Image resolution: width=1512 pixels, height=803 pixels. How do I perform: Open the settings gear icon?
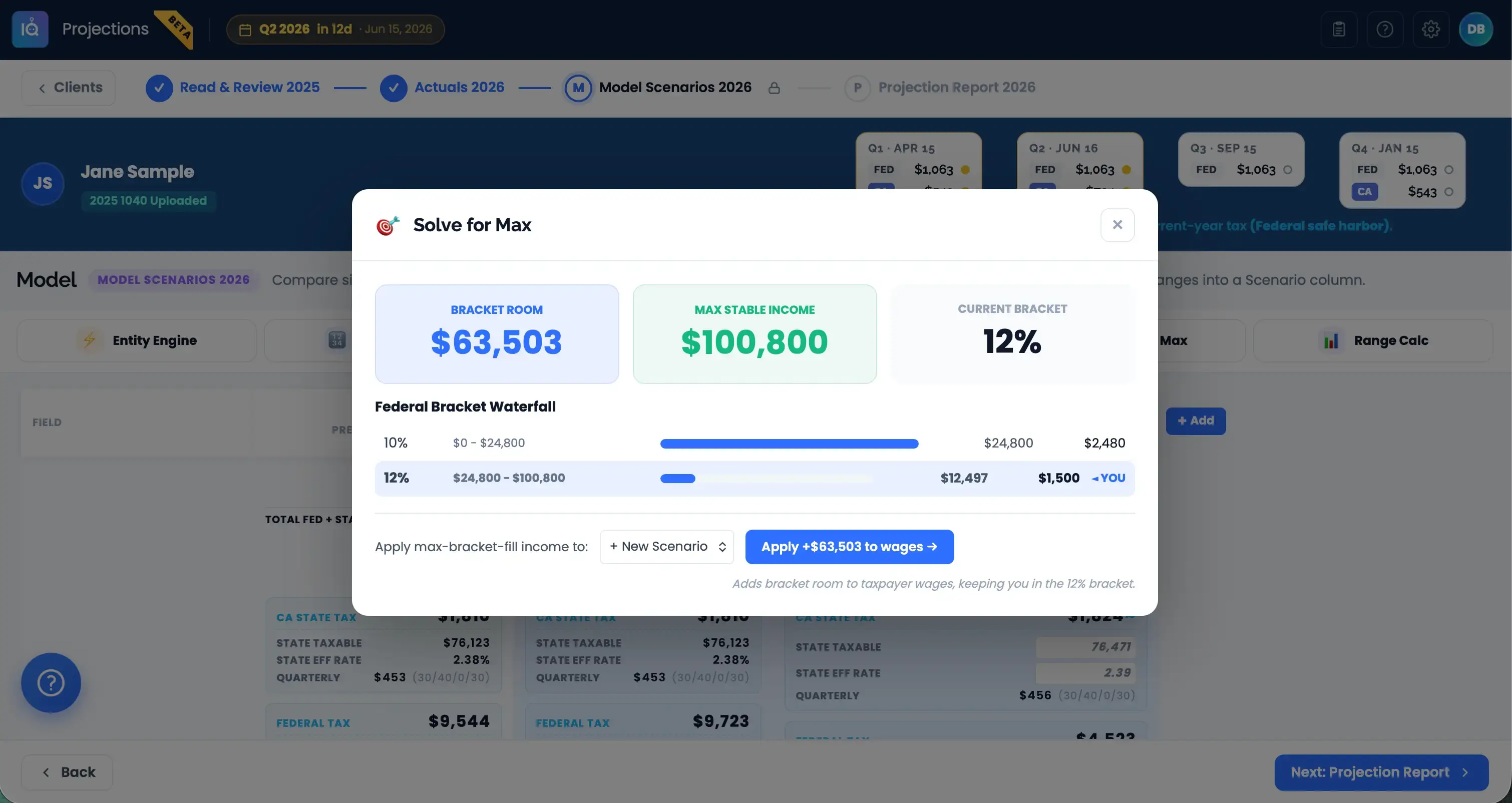point(1430,29)
